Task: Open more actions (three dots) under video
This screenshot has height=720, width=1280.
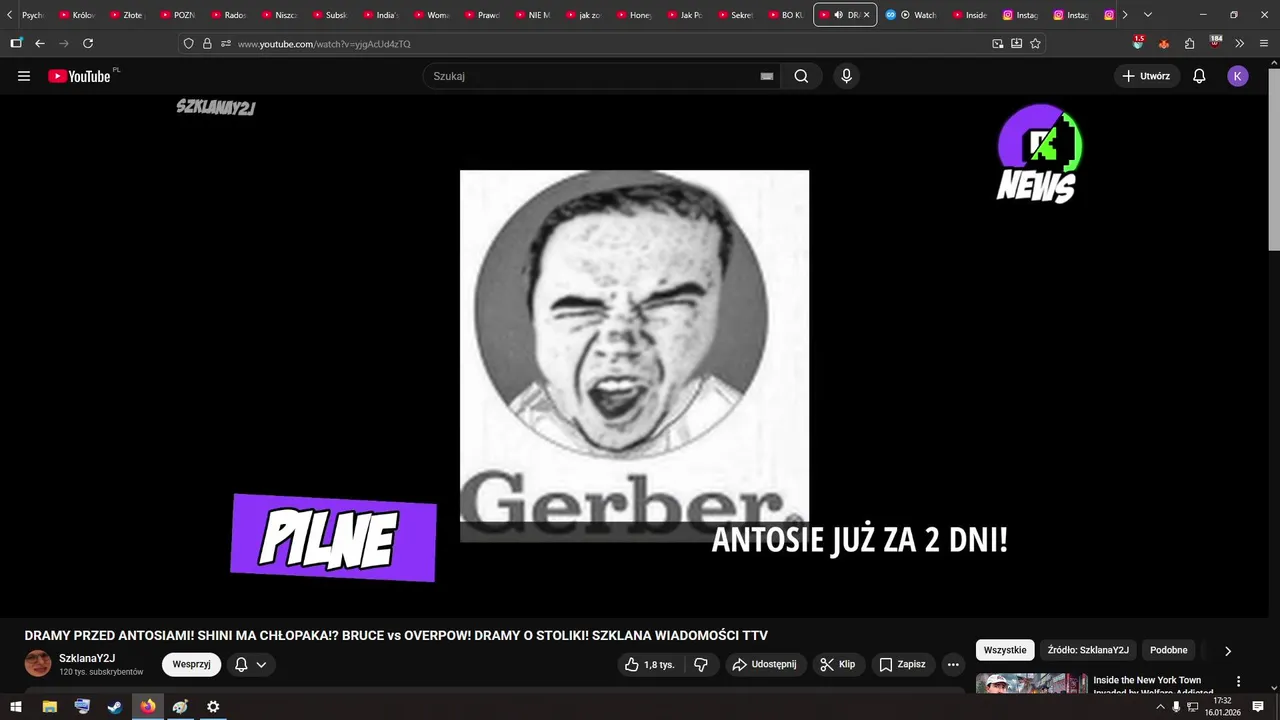Action: 953,664
